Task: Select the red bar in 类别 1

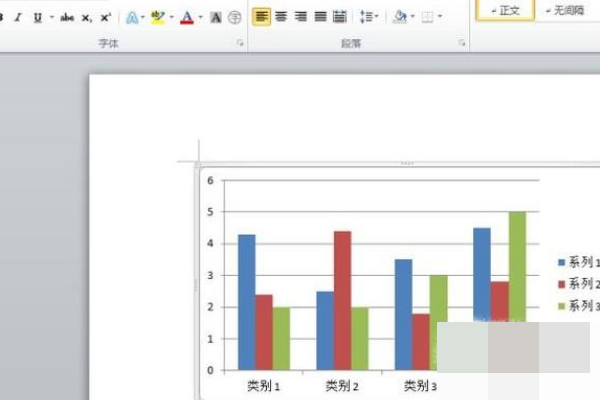Action: tap(264, 332)
